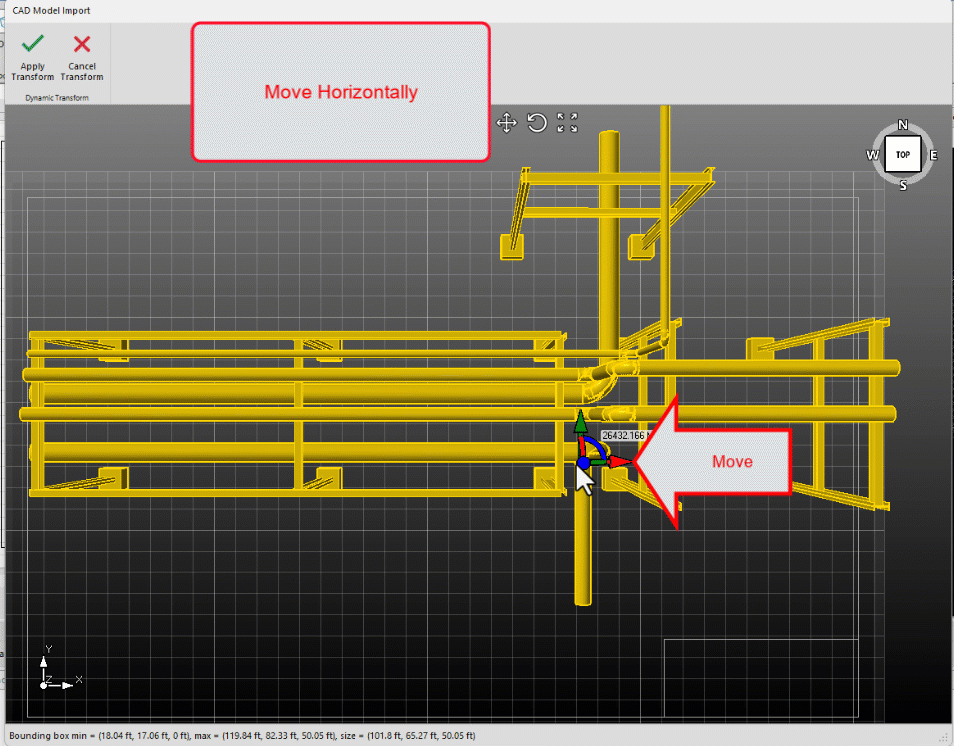Viewport: 954px width, 746px height.
Task: Select the pan view cross-arrows icon
Action: (x=506, y=123)
